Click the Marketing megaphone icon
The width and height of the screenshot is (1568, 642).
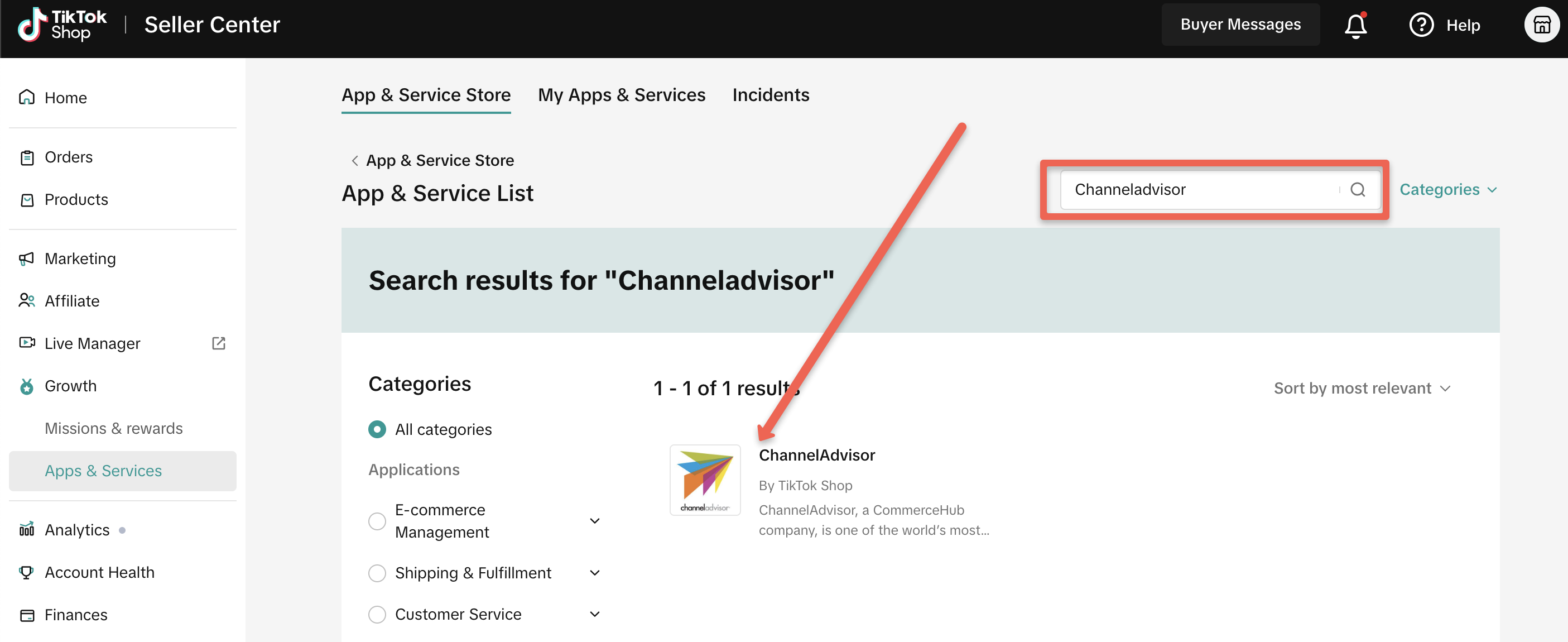27,259
